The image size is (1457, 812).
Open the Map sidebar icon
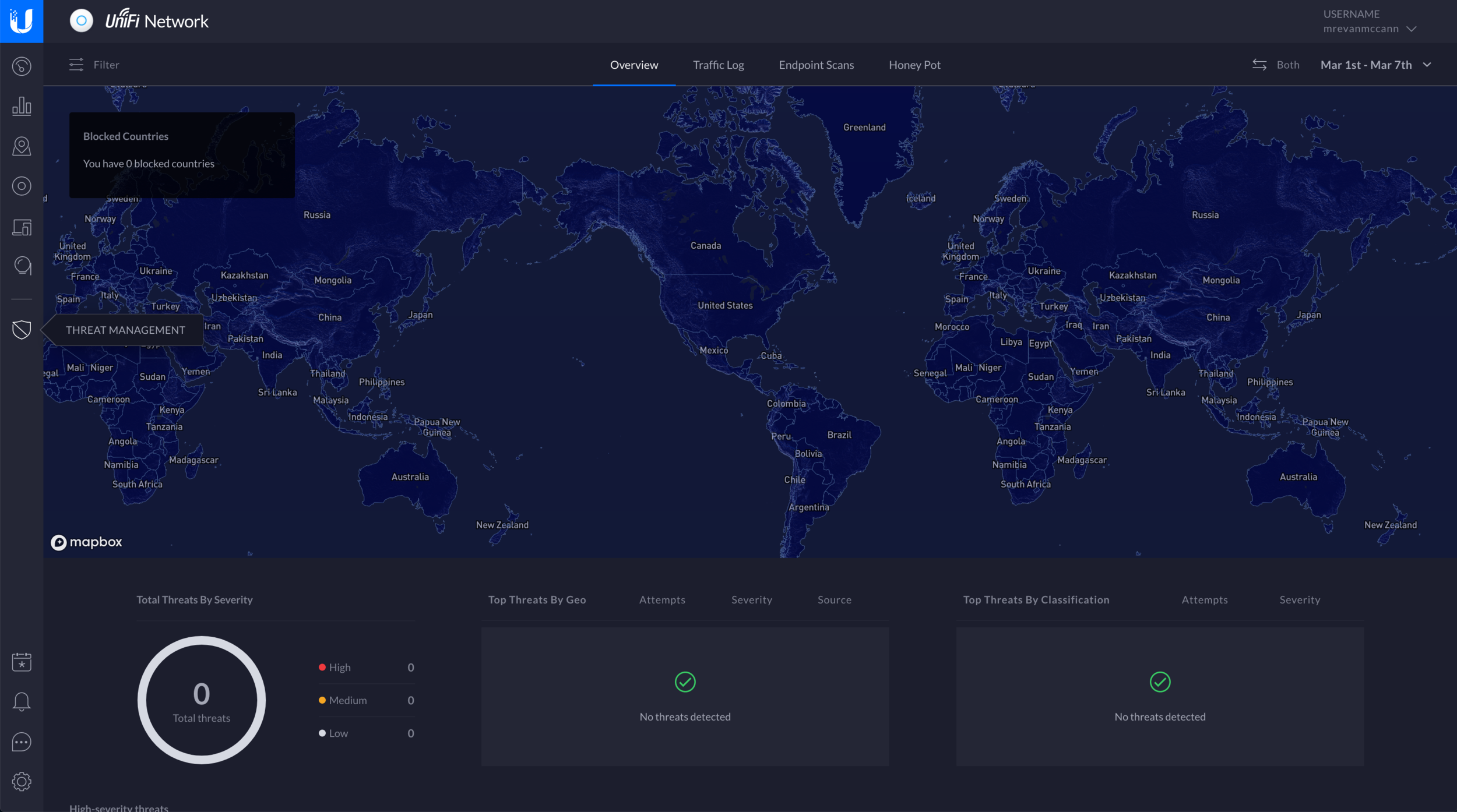pos(22,146)
